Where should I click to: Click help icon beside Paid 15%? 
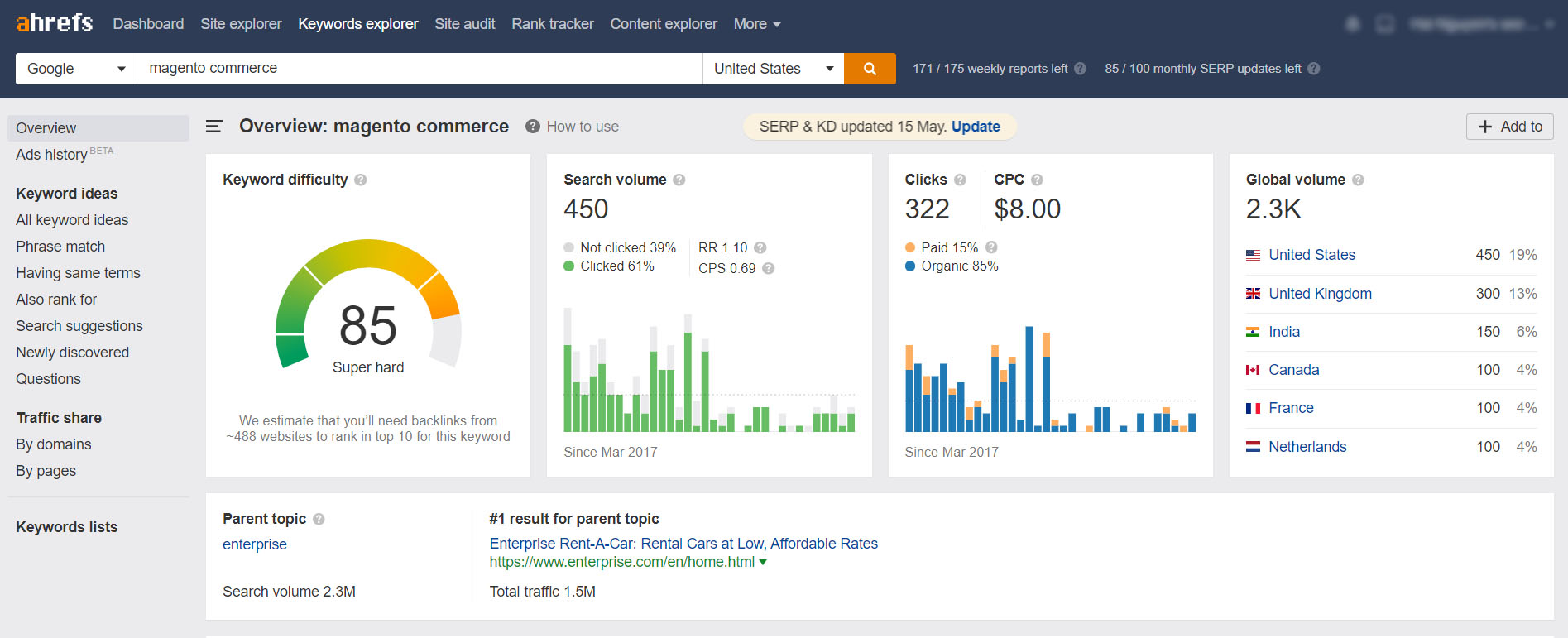pos(991,247)
